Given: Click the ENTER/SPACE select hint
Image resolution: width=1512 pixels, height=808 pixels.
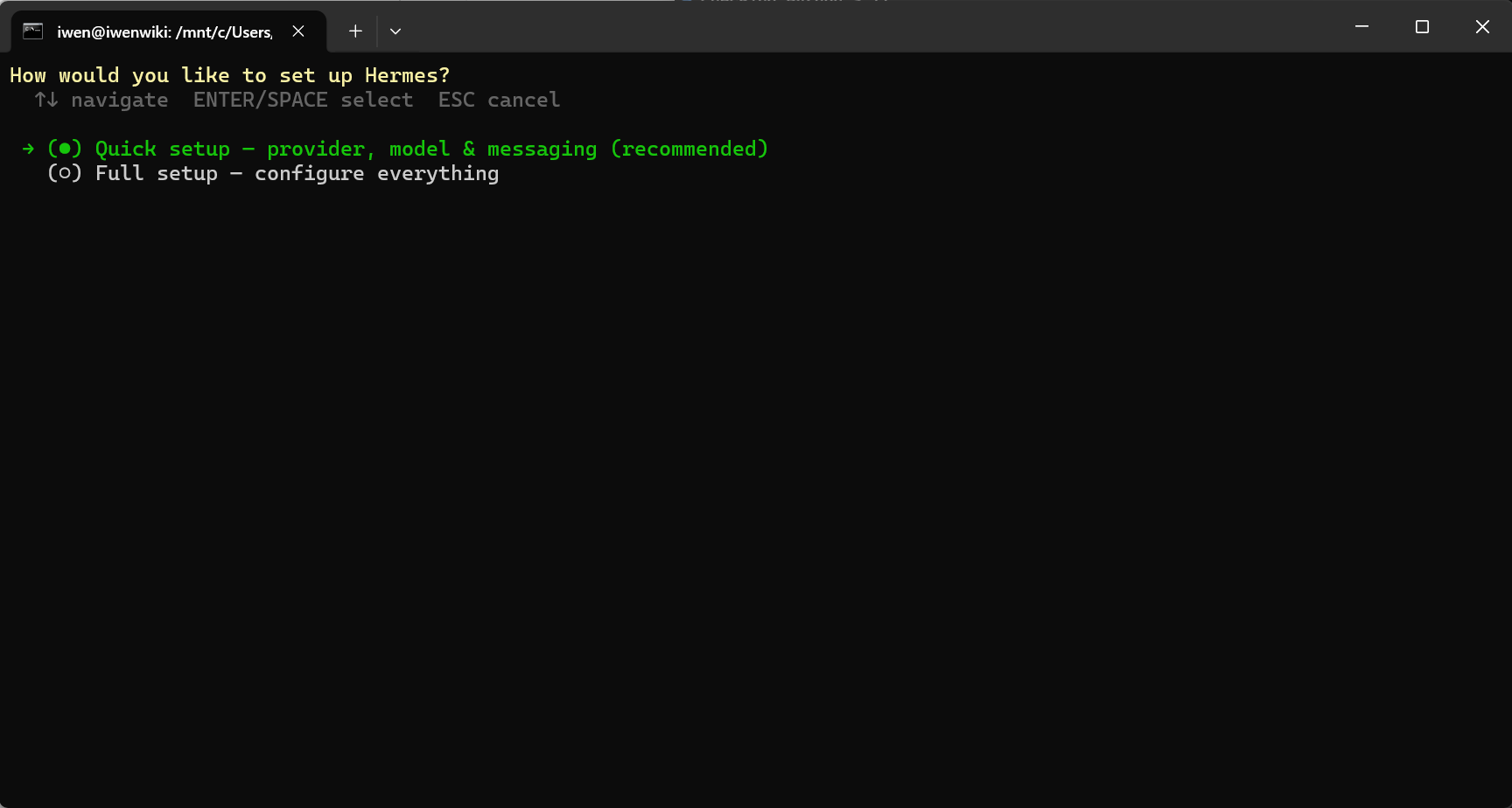Looking at the screenshot, I should coord(303,100).
